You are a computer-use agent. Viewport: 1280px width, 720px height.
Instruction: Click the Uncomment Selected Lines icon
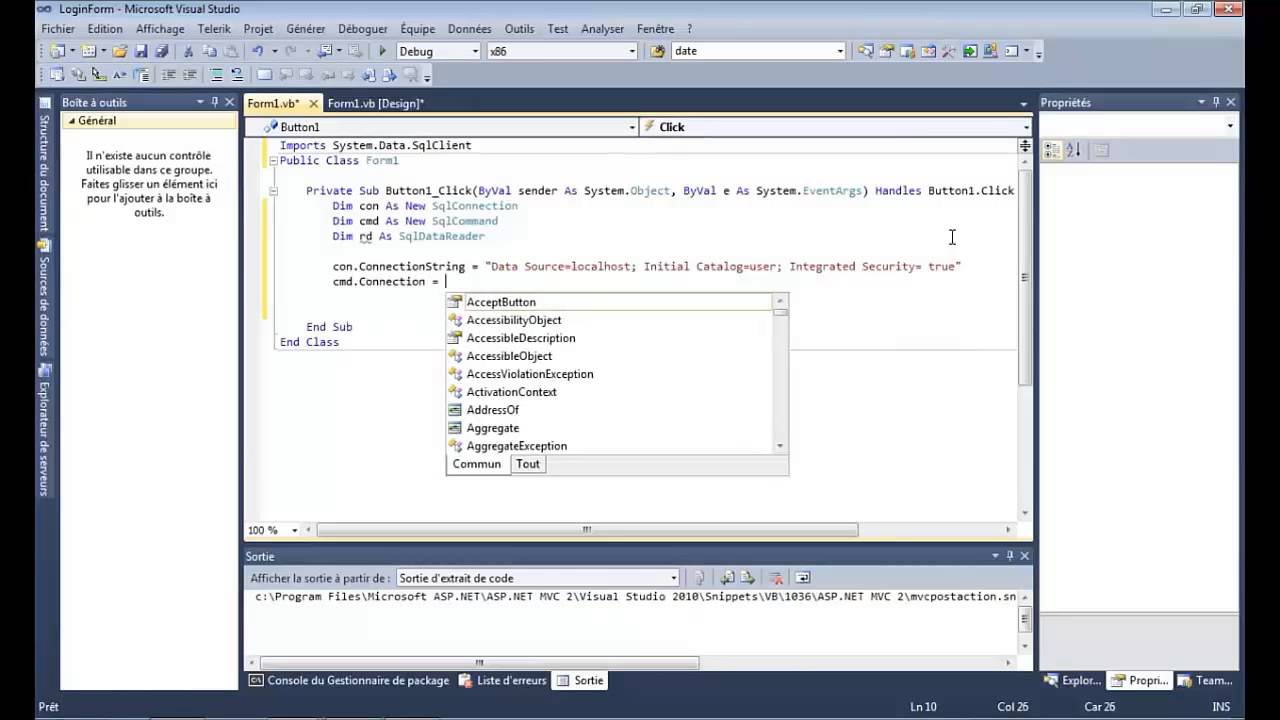point(237,75)
